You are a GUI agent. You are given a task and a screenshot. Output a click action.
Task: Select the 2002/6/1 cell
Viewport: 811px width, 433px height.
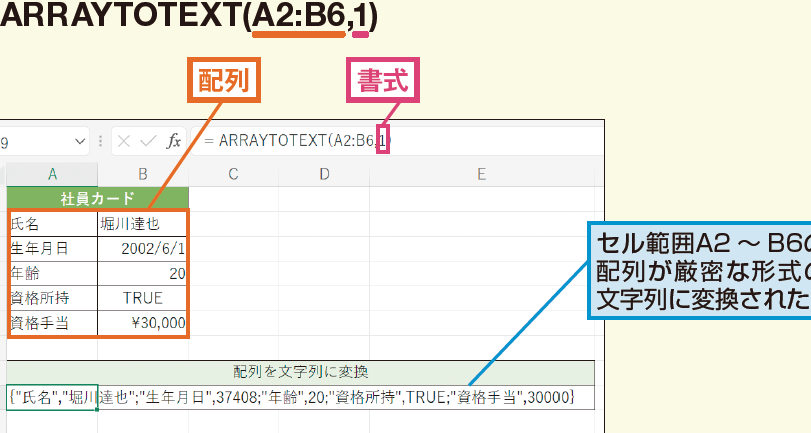pos(143,249)
